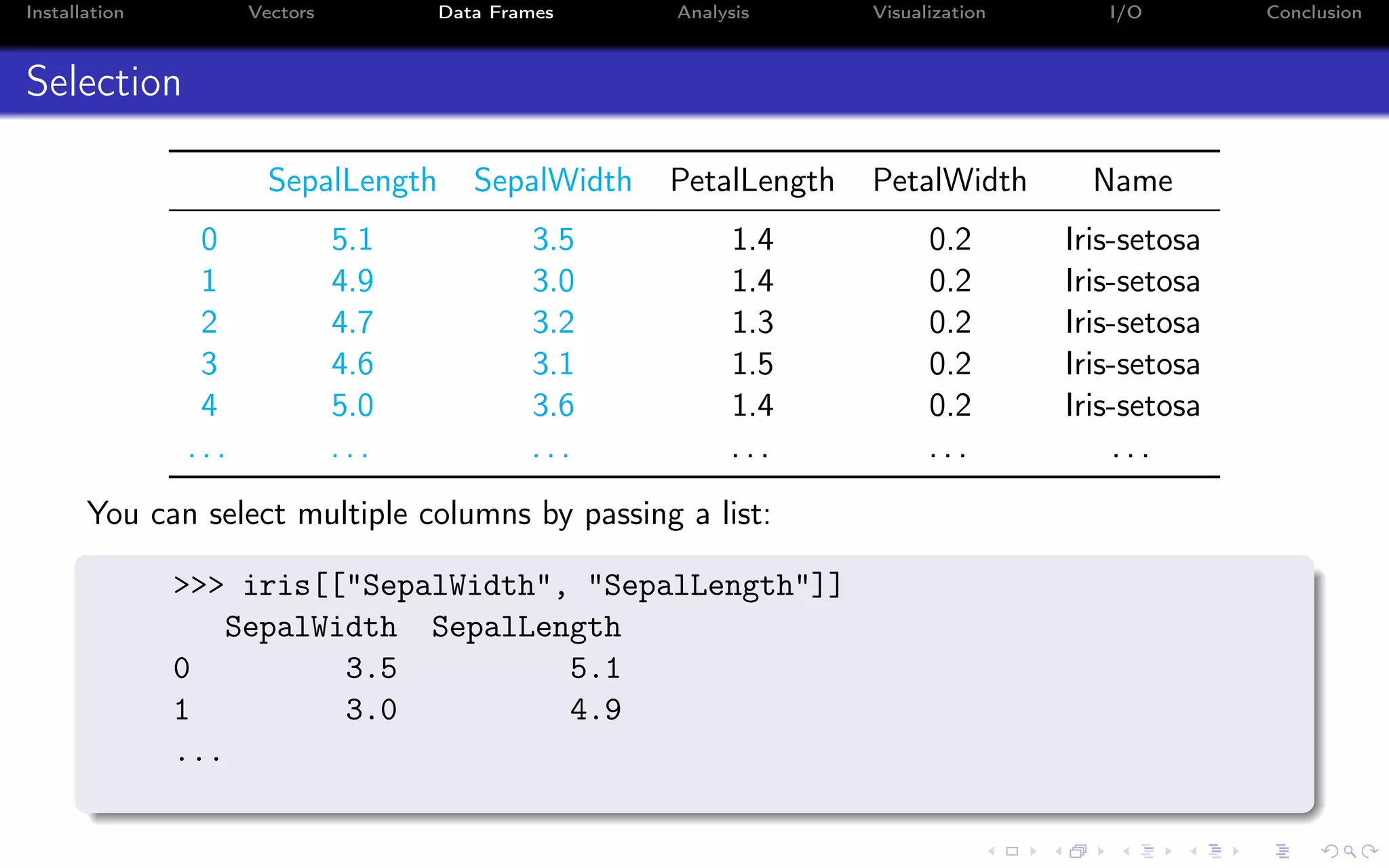Click SepalWidth value 3.2

[x=553, y=322]
